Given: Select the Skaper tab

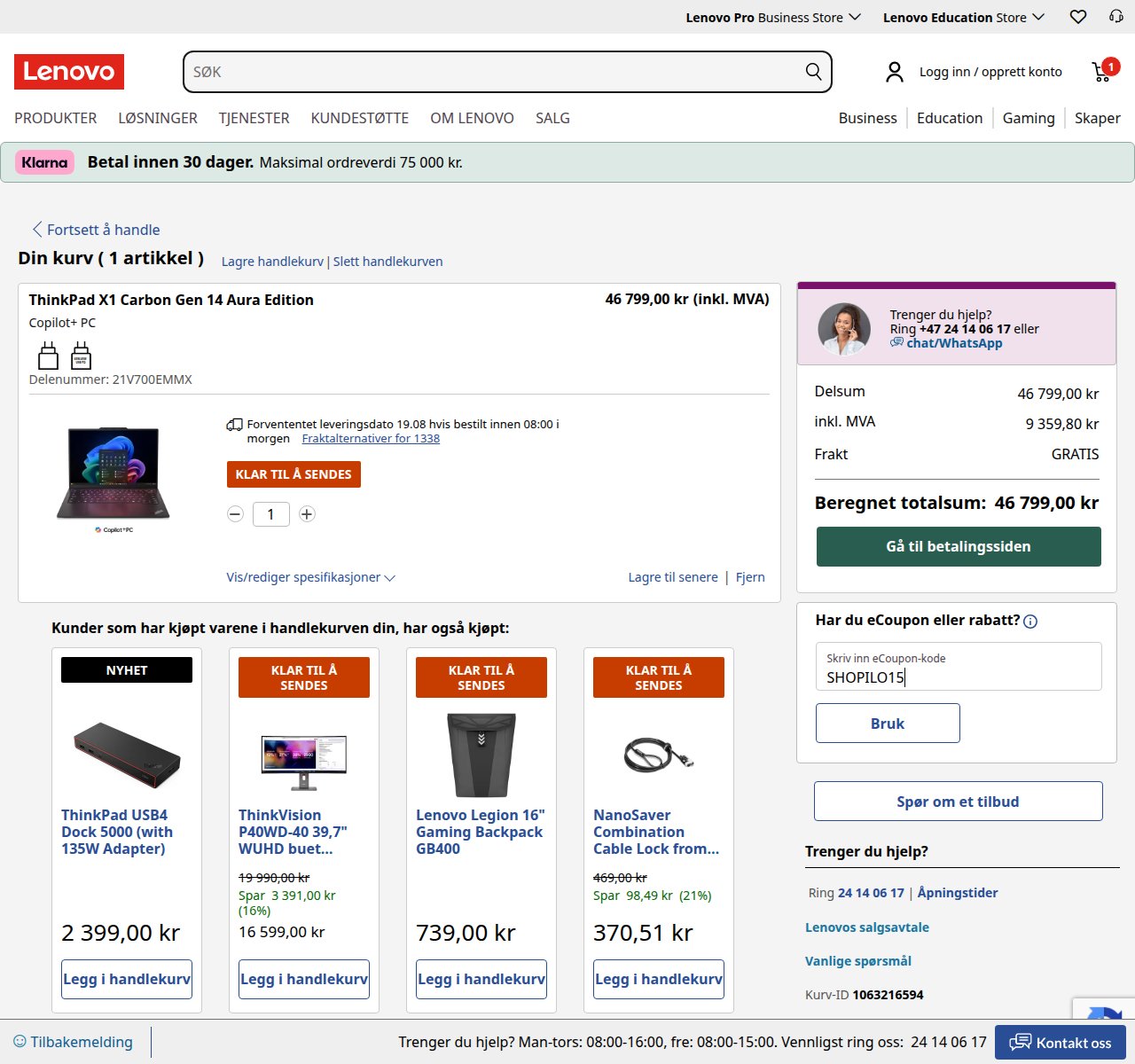Looking at the screenshot, I should tap(1098, 118).
